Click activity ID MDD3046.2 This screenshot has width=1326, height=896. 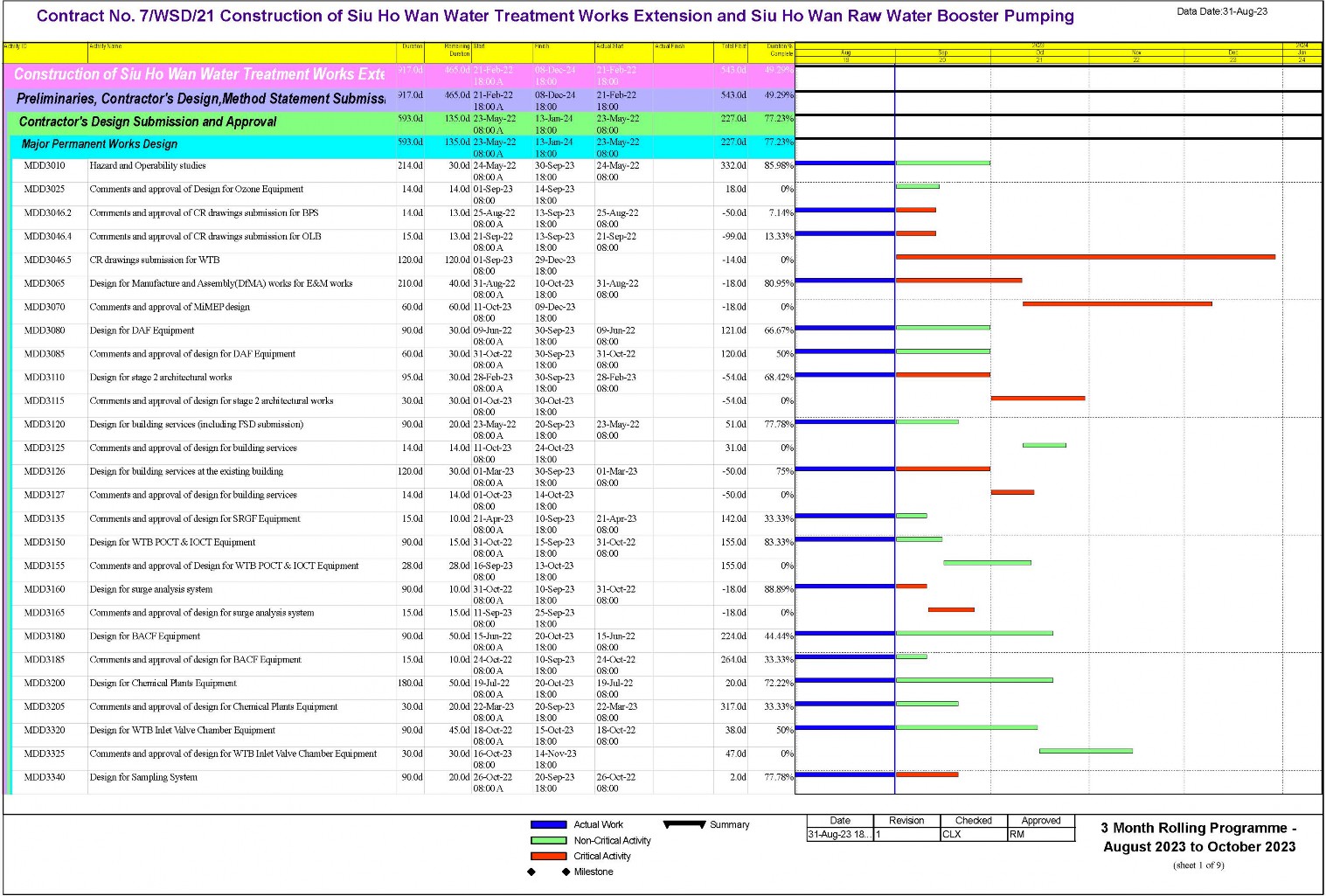coord(48,213)
